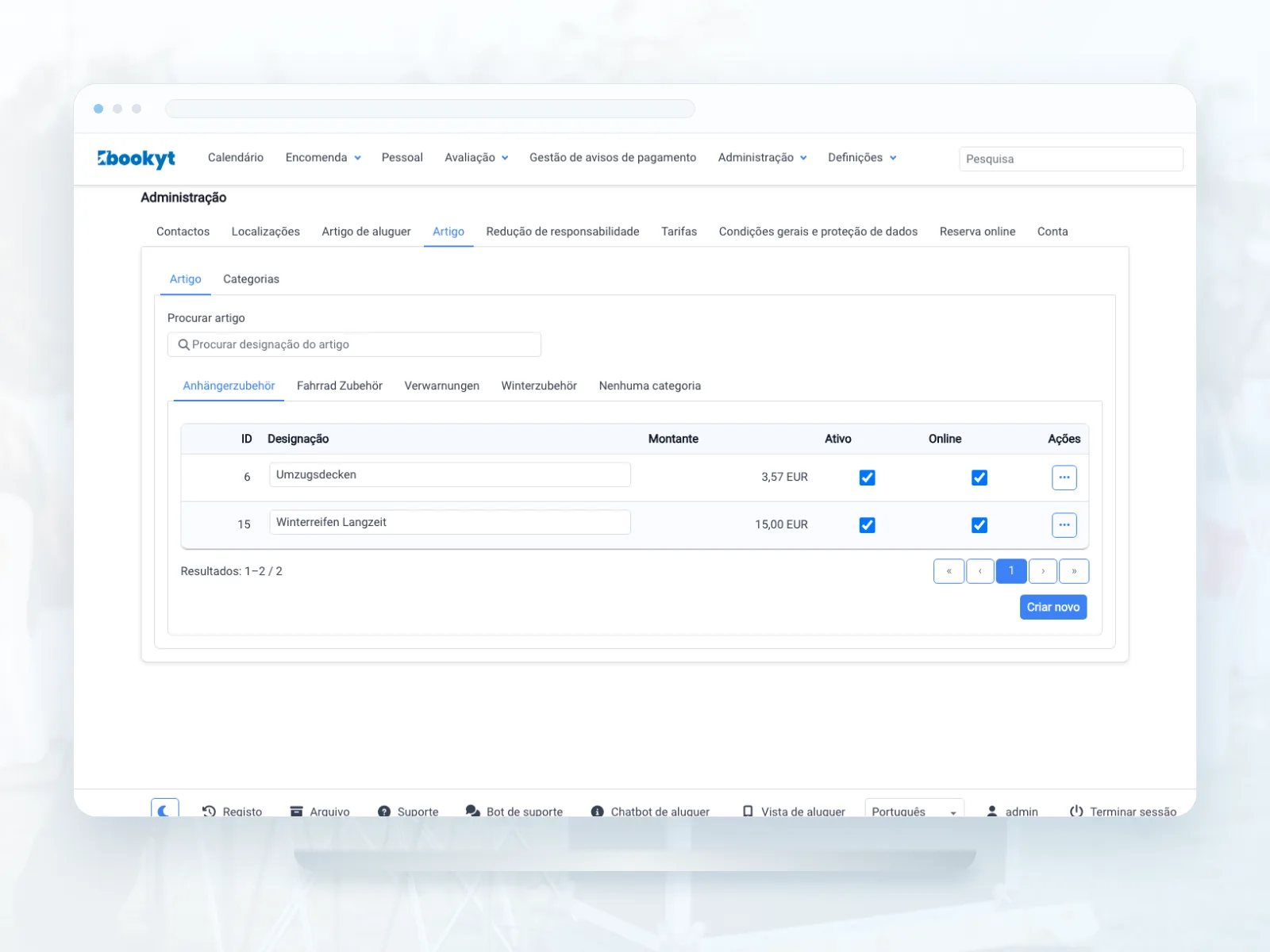The image size is (1270, 952).
Task: Open Chatbot de aluguer info icon
Action: 598,811
